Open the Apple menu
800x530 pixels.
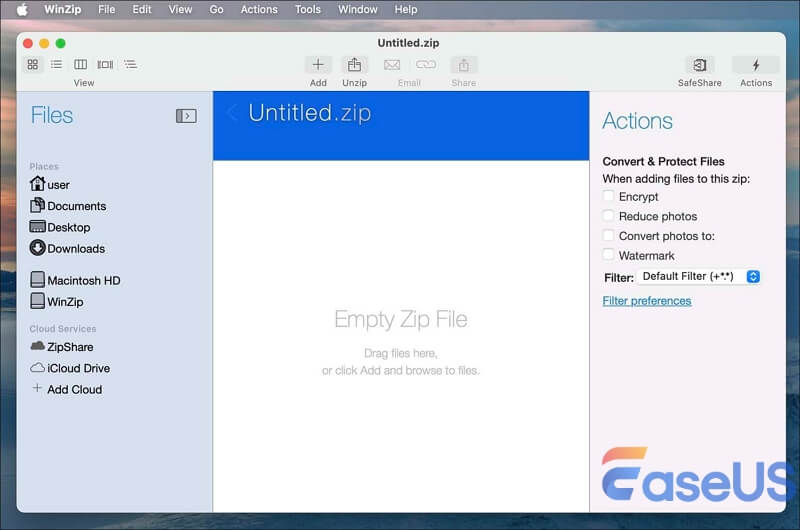[x=22, y=9]
